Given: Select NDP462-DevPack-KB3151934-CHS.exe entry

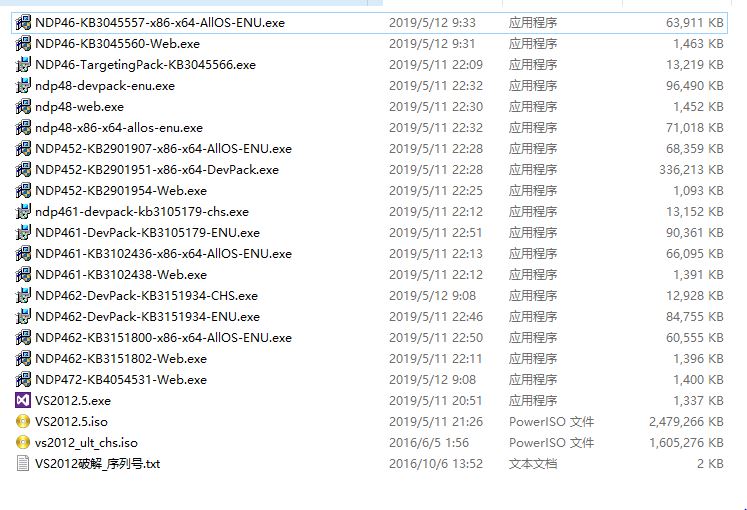Looking at the screenshot, I should tap(146, 296).
